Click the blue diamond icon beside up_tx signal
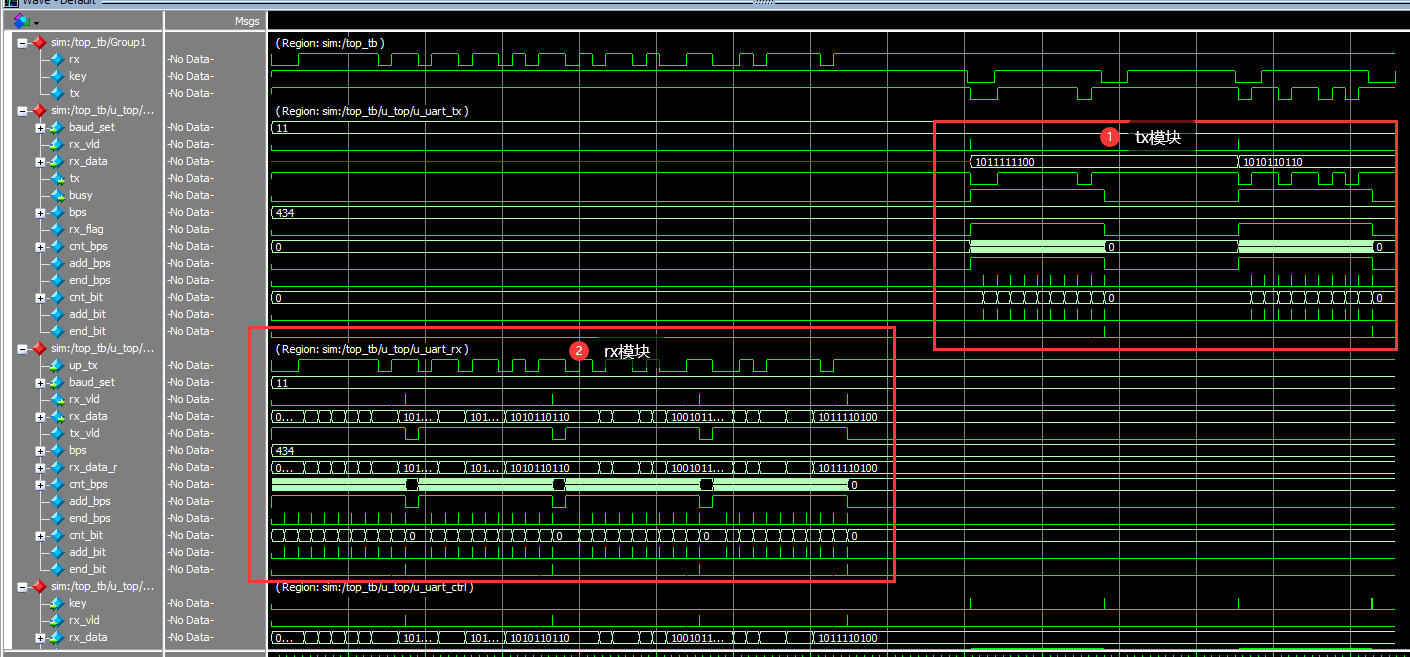This screenshot has height=657, width=1410. point(57,365)
